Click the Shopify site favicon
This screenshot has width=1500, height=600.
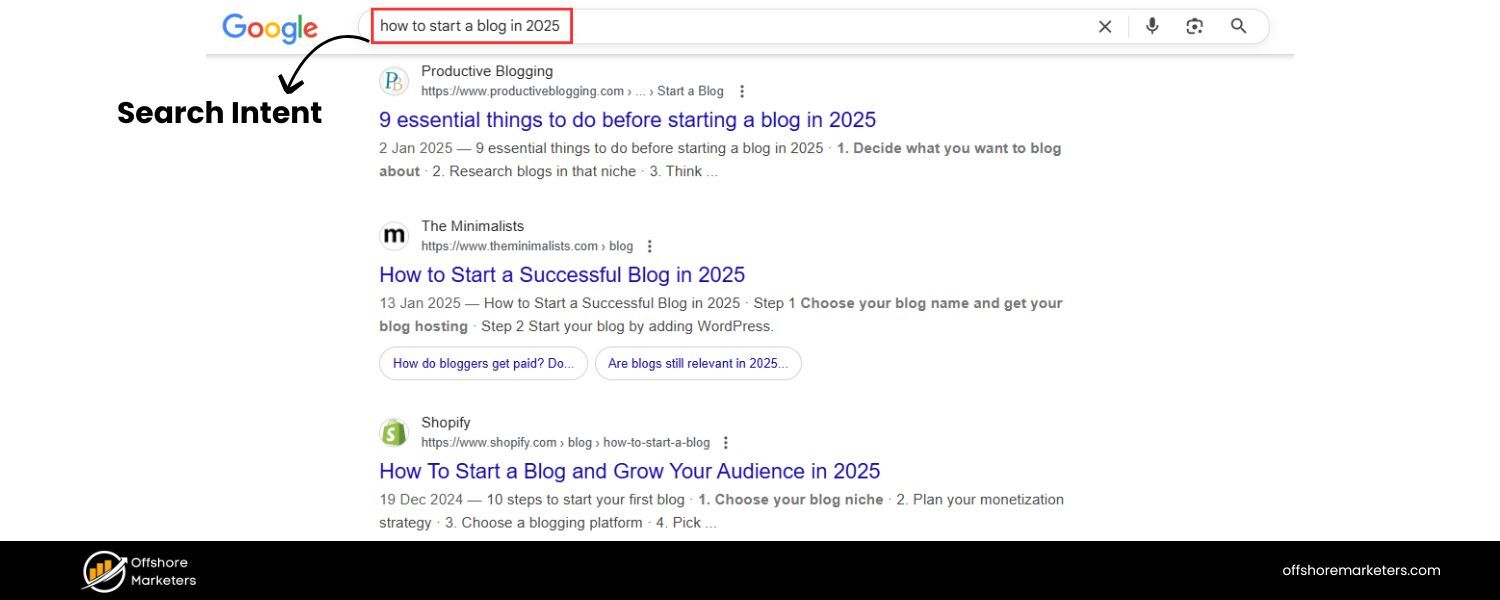point(395,432)
